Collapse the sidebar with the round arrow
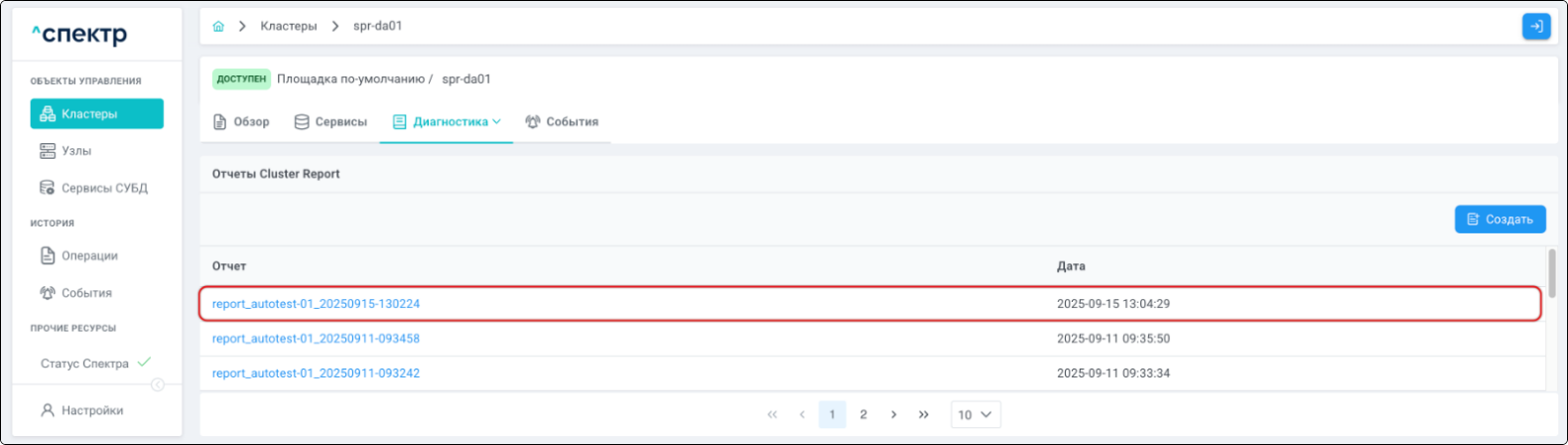 click(157, 385)
